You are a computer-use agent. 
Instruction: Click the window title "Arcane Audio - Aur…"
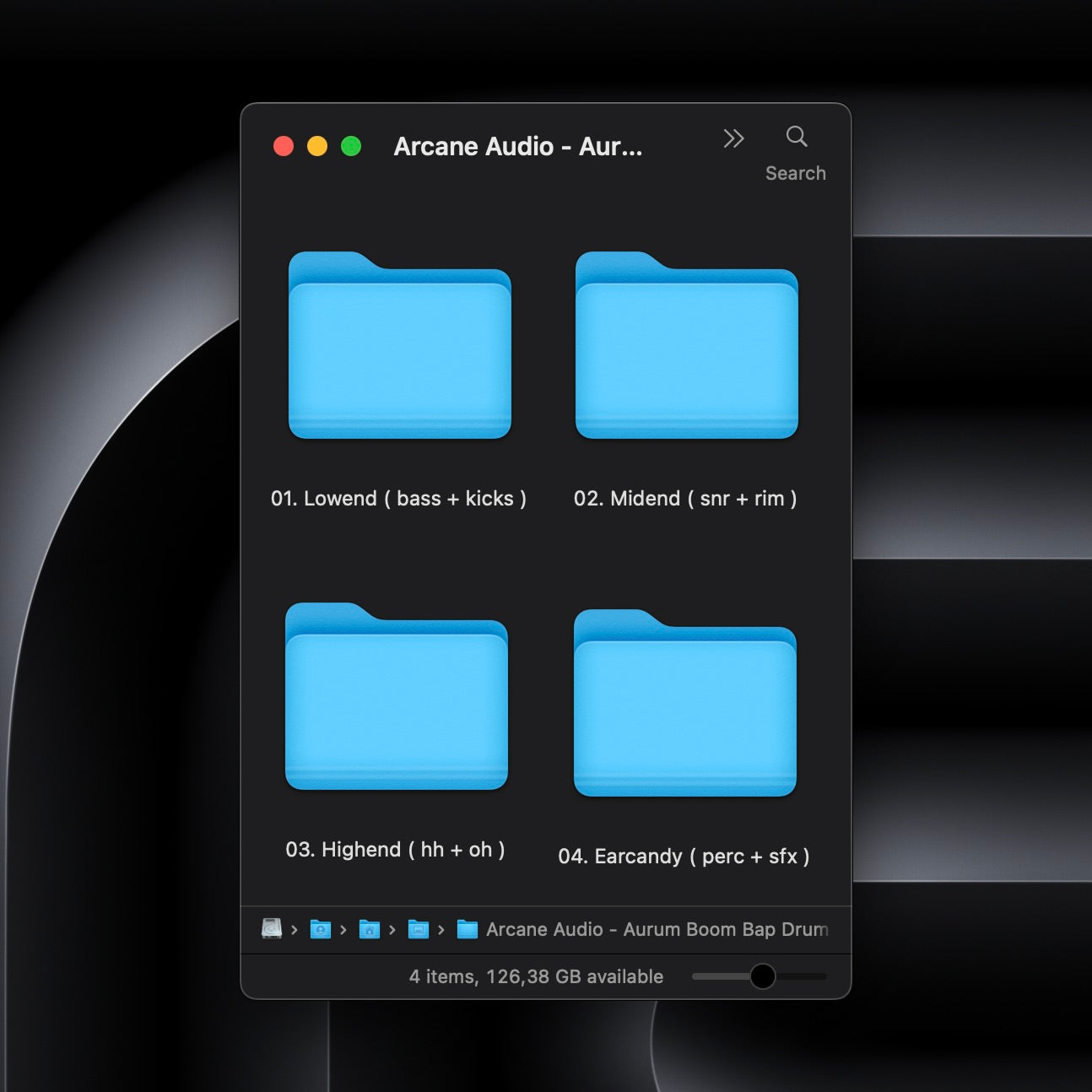518,147
